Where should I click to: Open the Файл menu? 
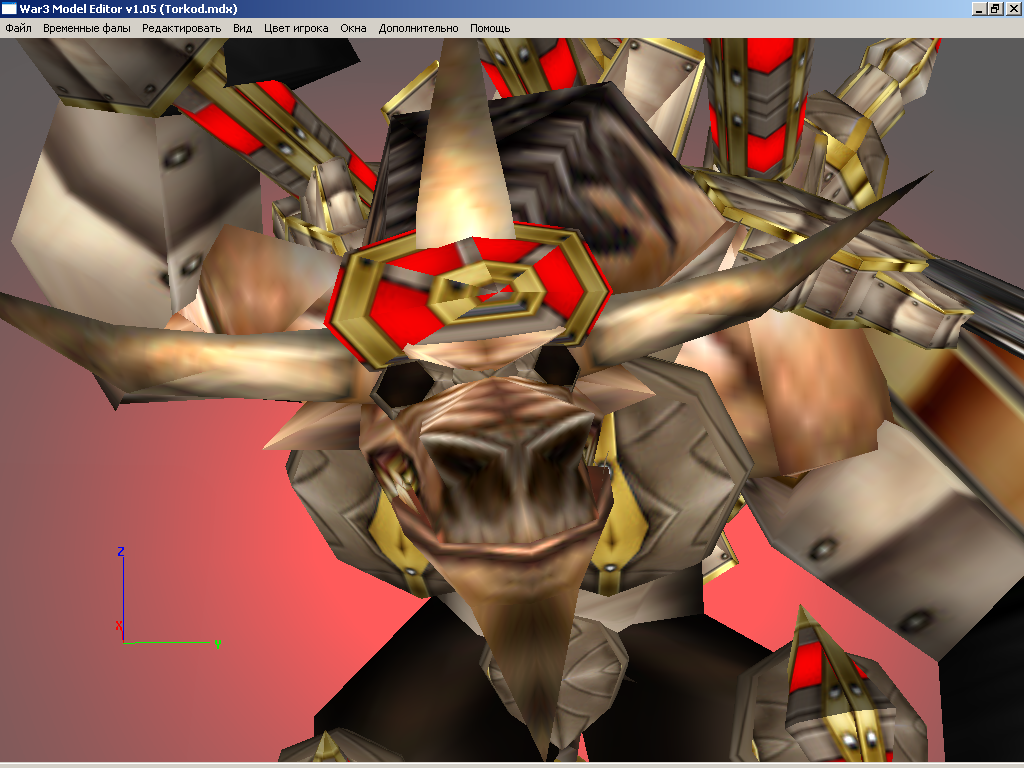[x=18, y=28]
